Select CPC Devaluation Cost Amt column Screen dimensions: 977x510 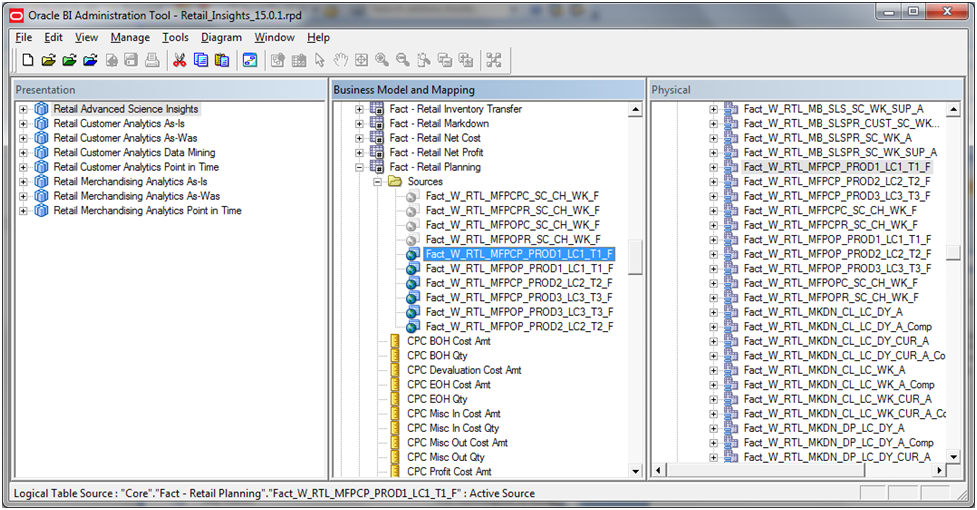pyautogui.click(x=464, y=370)
